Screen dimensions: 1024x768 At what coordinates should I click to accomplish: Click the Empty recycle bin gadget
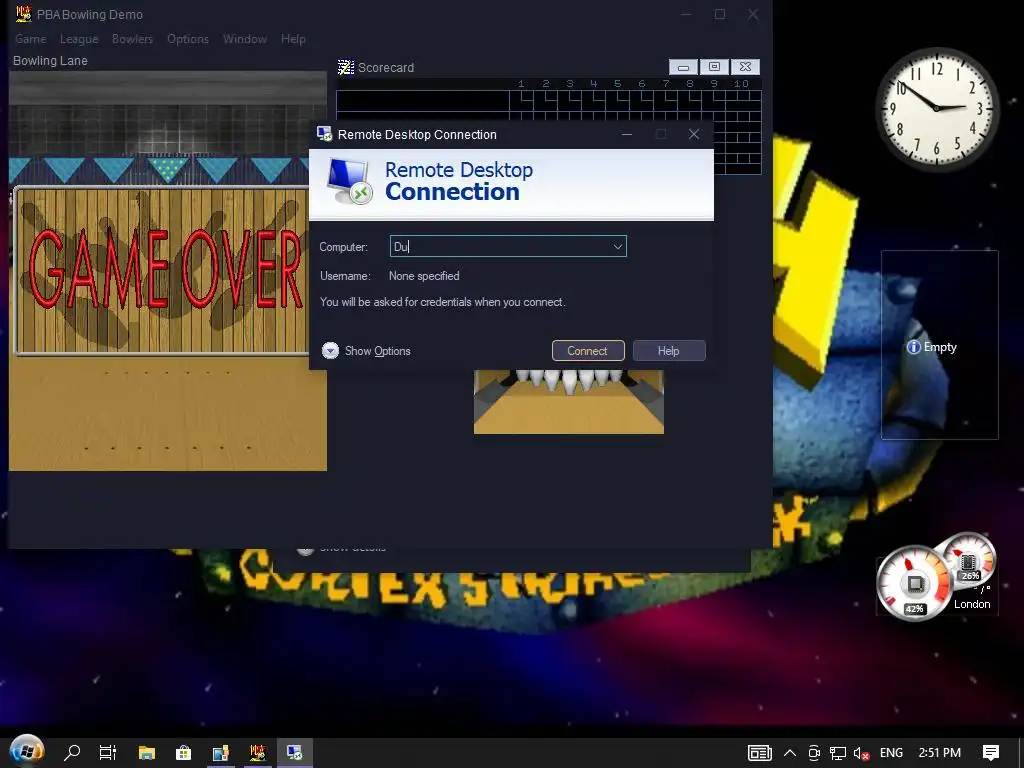pos(939,345)
